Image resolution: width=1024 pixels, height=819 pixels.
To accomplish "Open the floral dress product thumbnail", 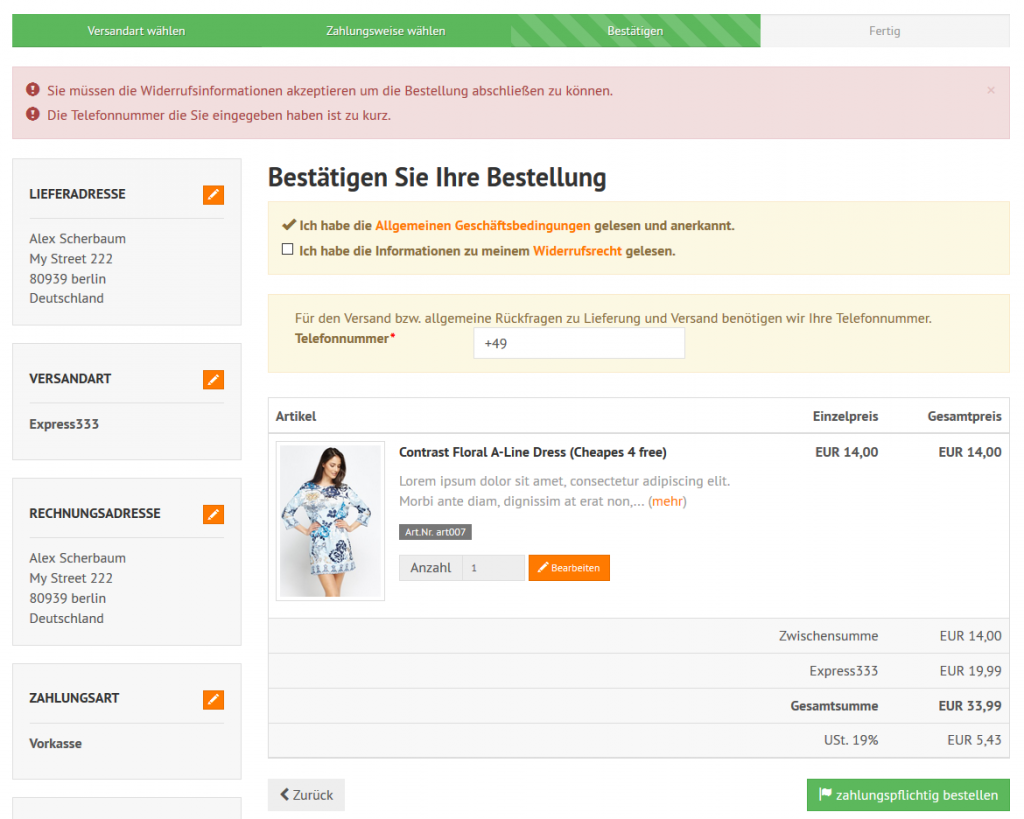I will click(x=330, y=521).
